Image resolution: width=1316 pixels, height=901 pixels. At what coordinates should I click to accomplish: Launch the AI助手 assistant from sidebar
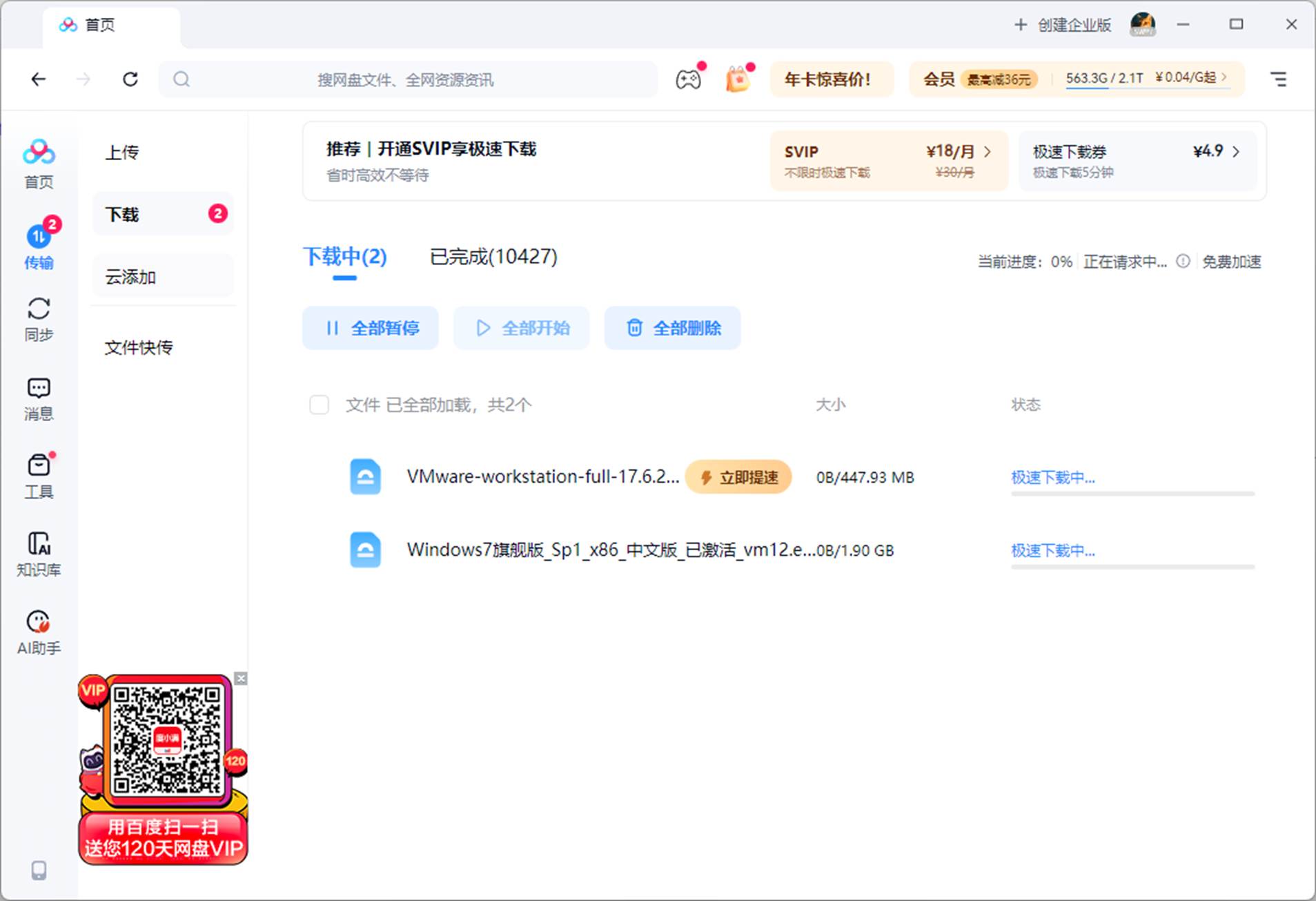[39, 621]
